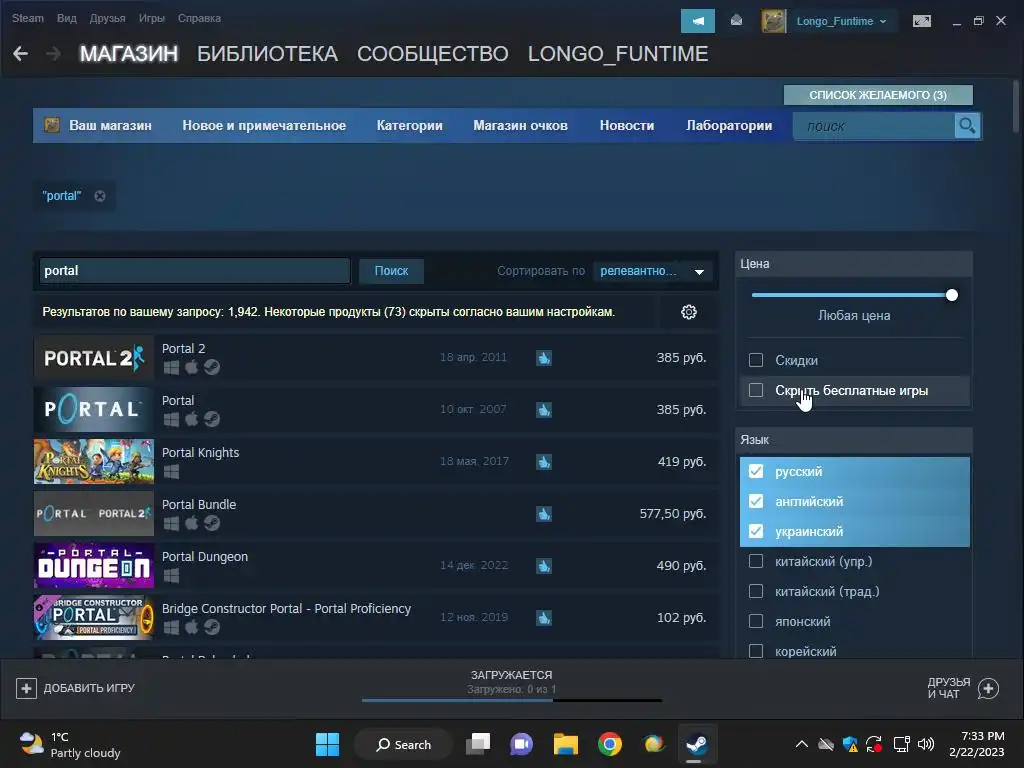Open the Игры menu
1024x768 pixels.
[x=152, y=18]
